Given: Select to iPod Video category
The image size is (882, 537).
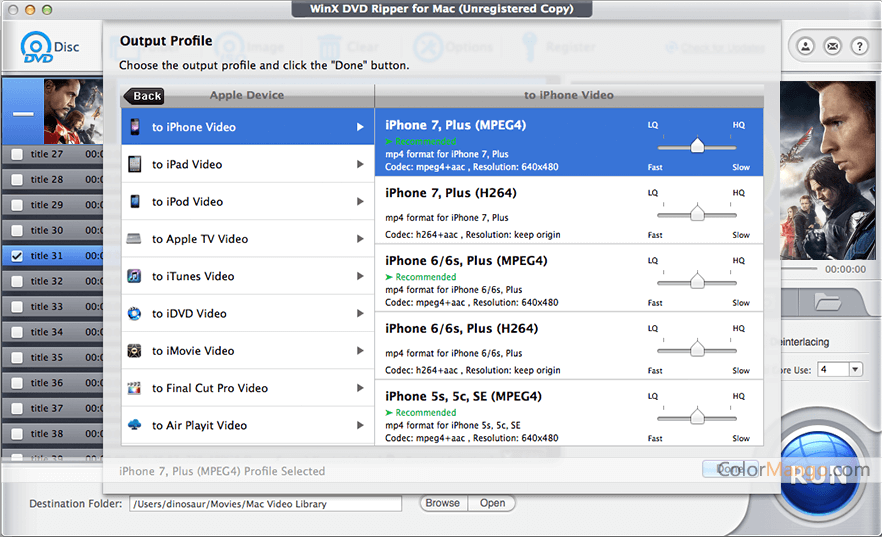Looking at the screenshot, I should coord(187,202).
